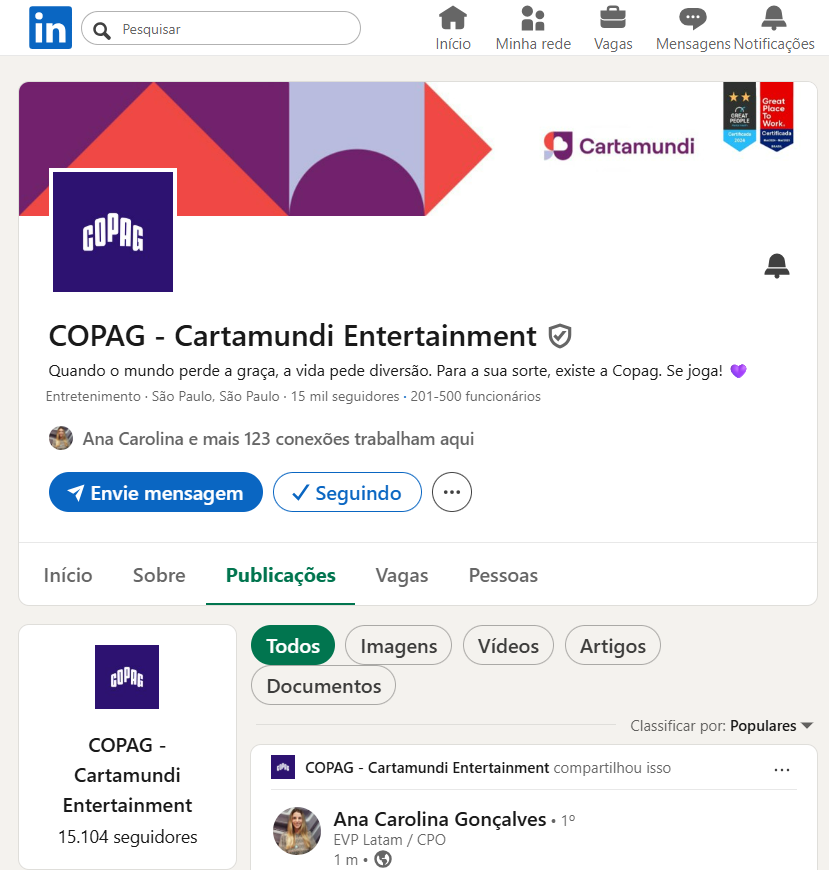The width and height of the screenshot is (829, 870).
Task: Select the Artigos filter chip
Action: tap(613, 645)
